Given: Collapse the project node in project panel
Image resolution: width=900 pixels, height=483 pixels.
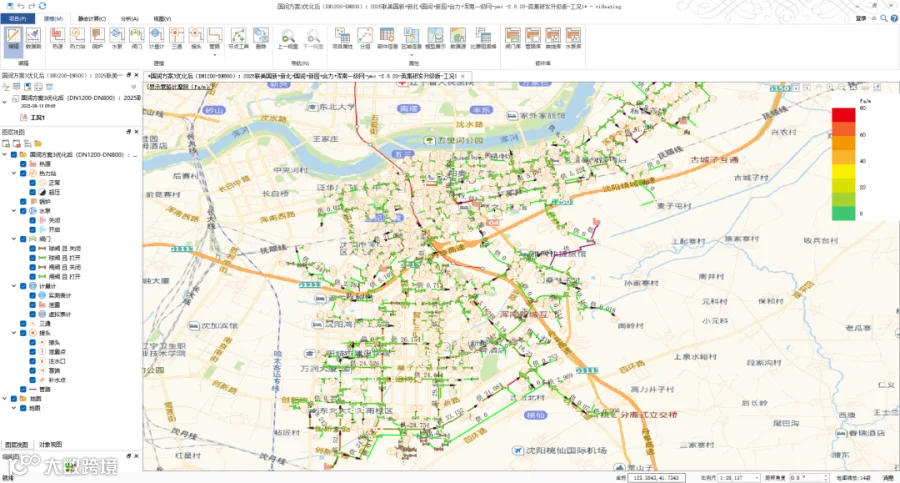Looking at the screenshot, I should tap(5, 101).
